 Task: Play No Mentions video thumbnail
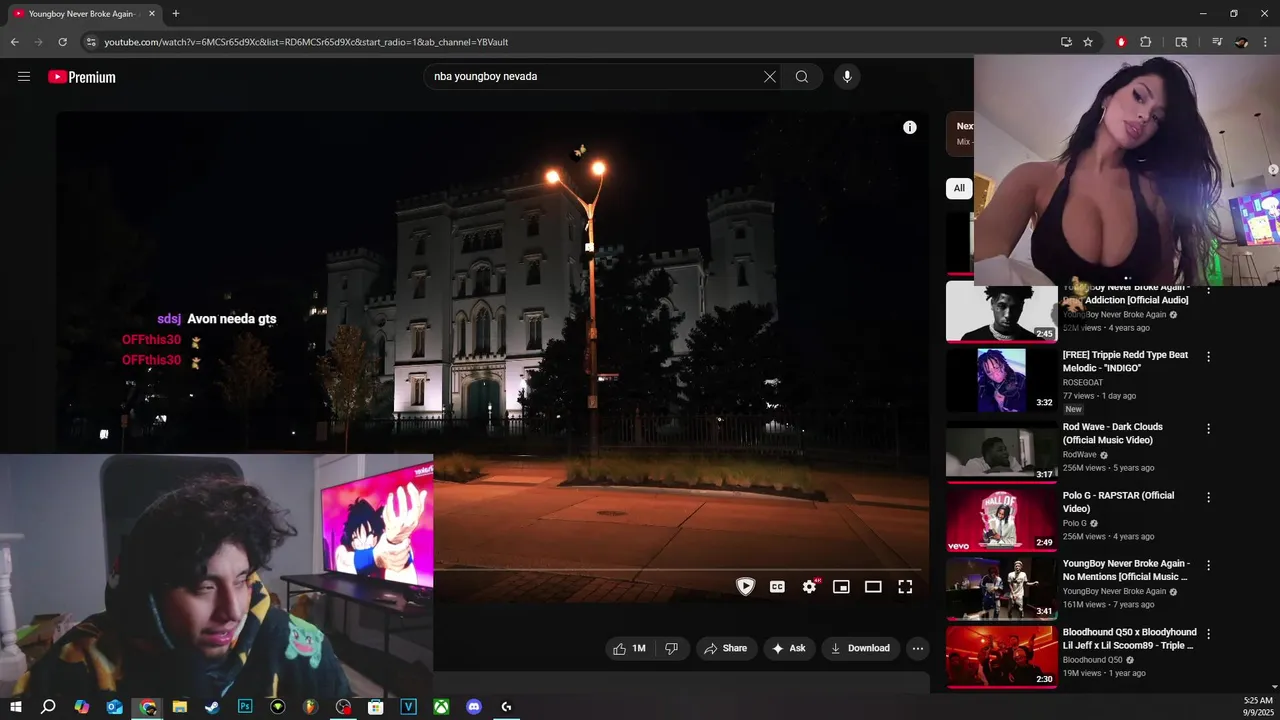point(1001,587)
